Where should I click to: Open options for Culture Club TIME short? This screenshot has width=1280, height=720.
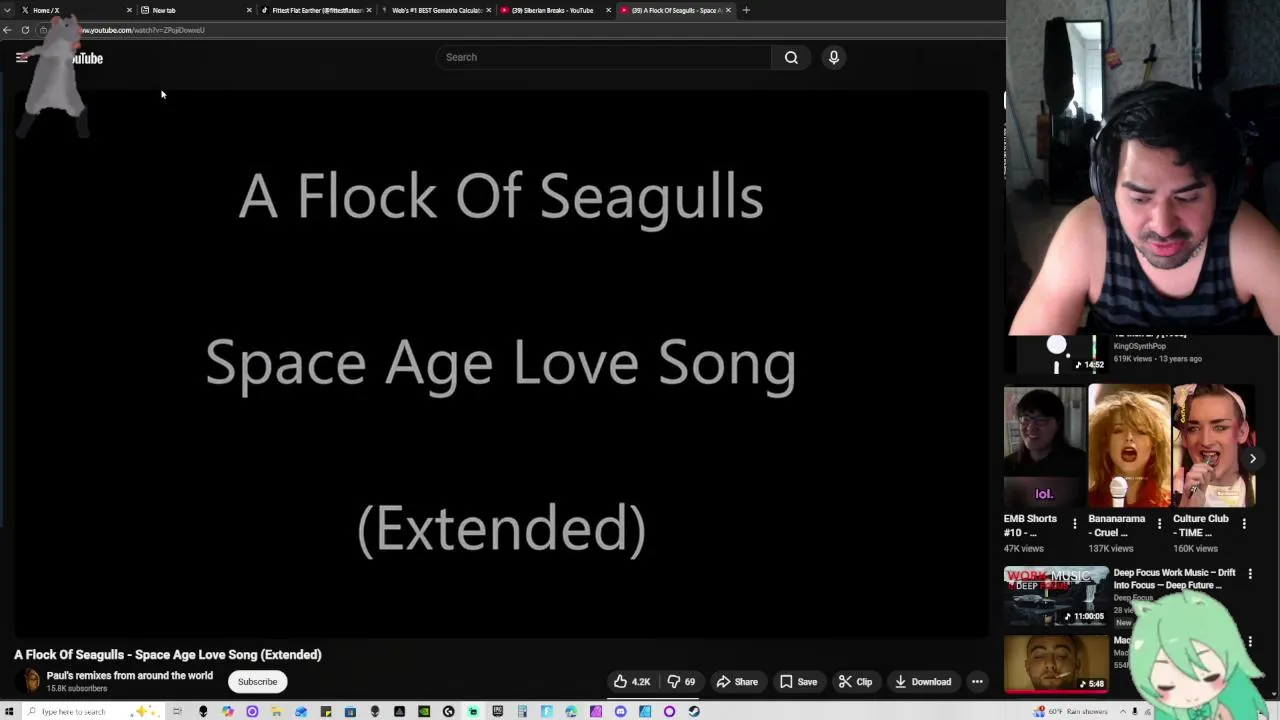pyautogui.click(x=1244, y=523)
